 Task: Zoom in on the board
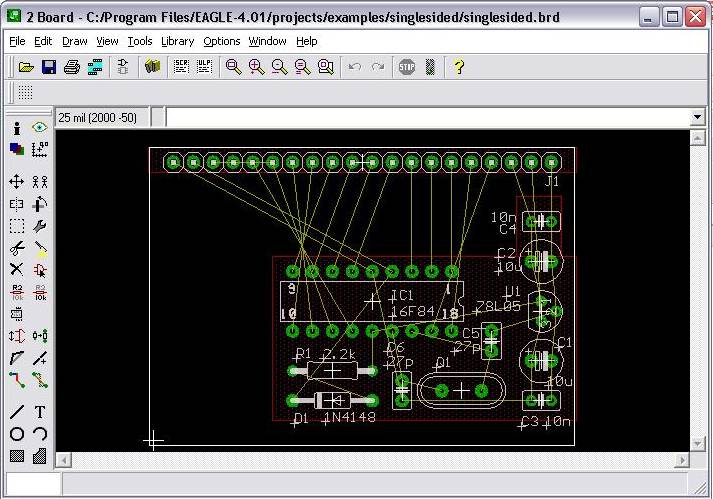[256, 67]
